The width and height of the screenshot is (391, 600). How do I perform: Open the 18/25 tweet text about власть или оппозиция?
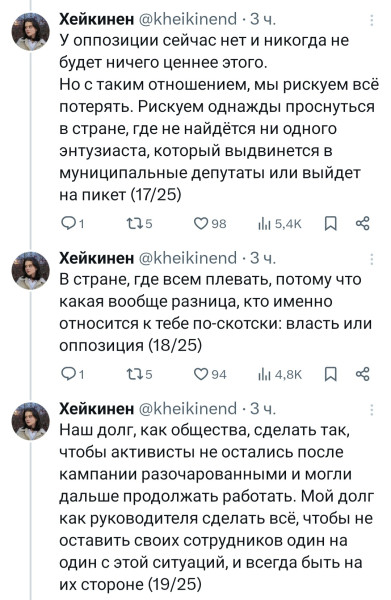coord(215,312)
